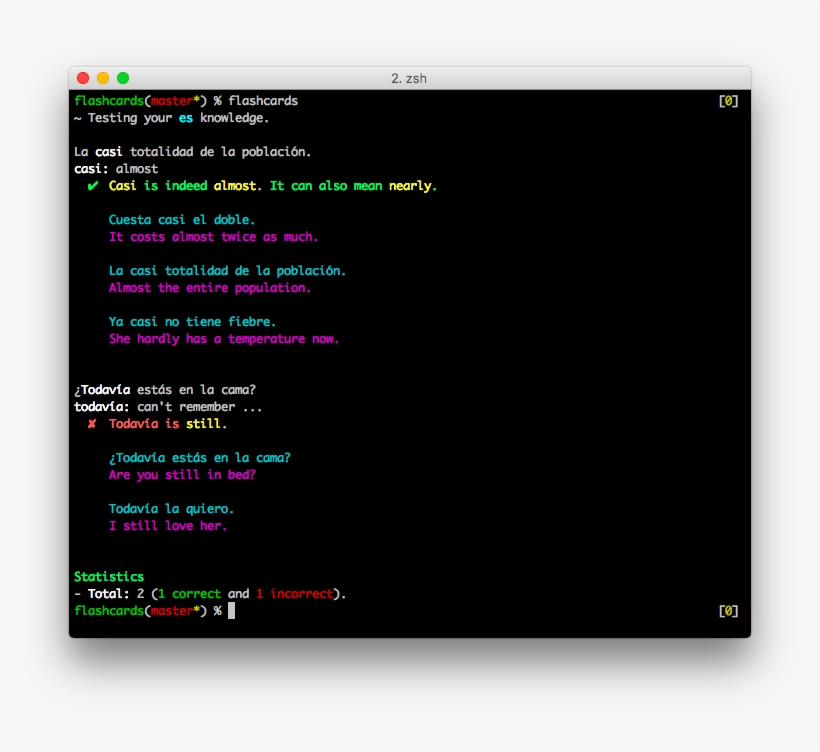Image resolution: width=820 pixels, height=752 pixels.
Task: Click the 'Todavía la quiero.' example sentence
Action: pyautogui.click(x=171, y=509)
